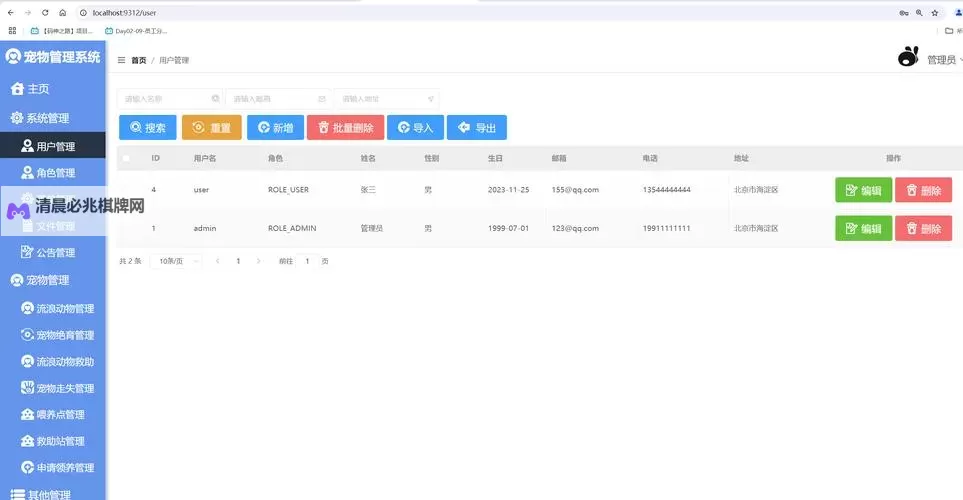Click the browser forward arrow

click(28, 12)
